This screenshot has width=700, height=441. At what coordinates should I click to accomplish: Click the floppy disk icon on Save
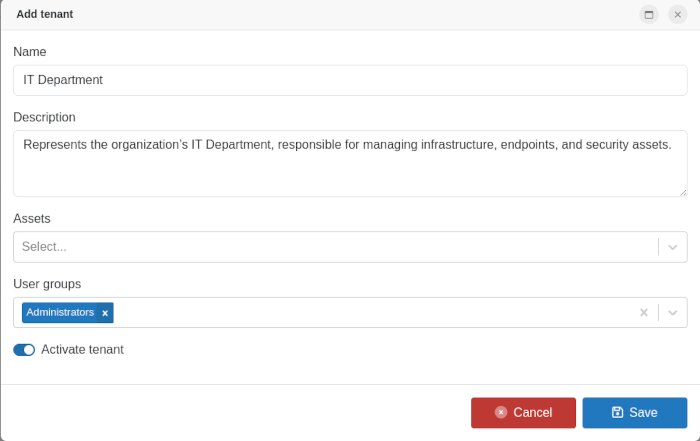coord(617,412)
